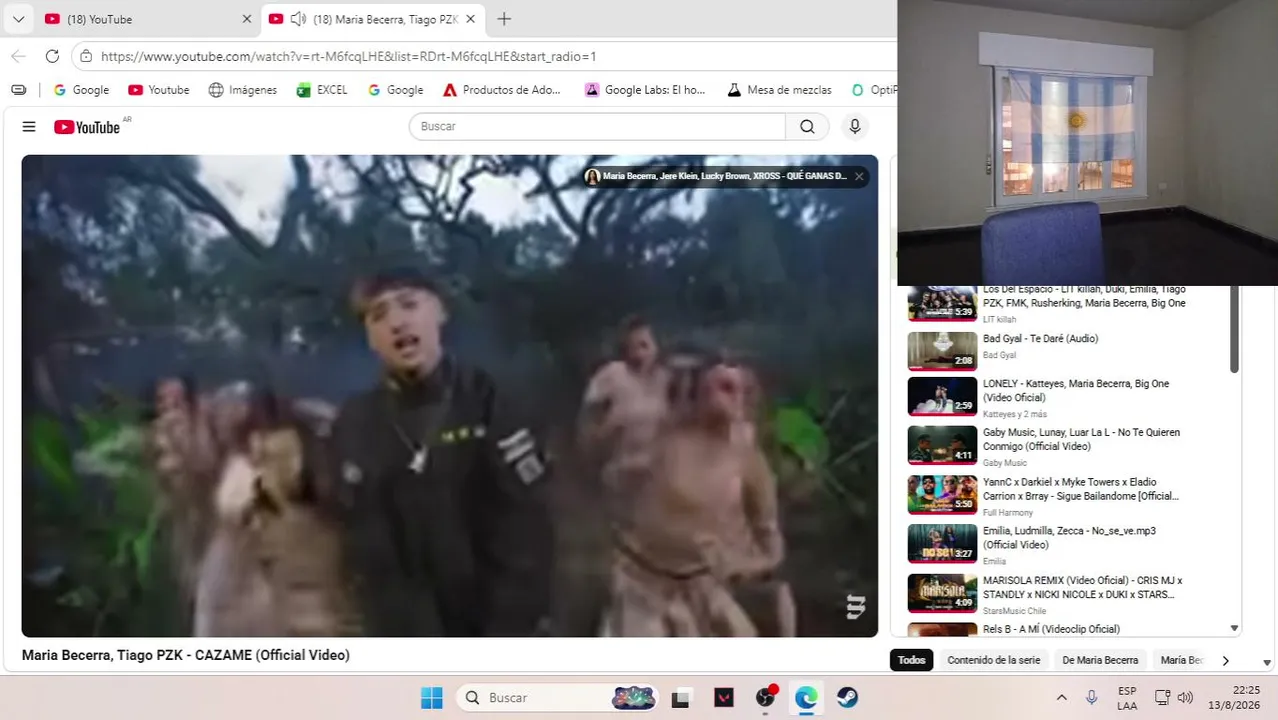Click the YouTube 'Buscar' search field
The height and width of the screenshot is (720, 1278).
click(x=597, y=126)
